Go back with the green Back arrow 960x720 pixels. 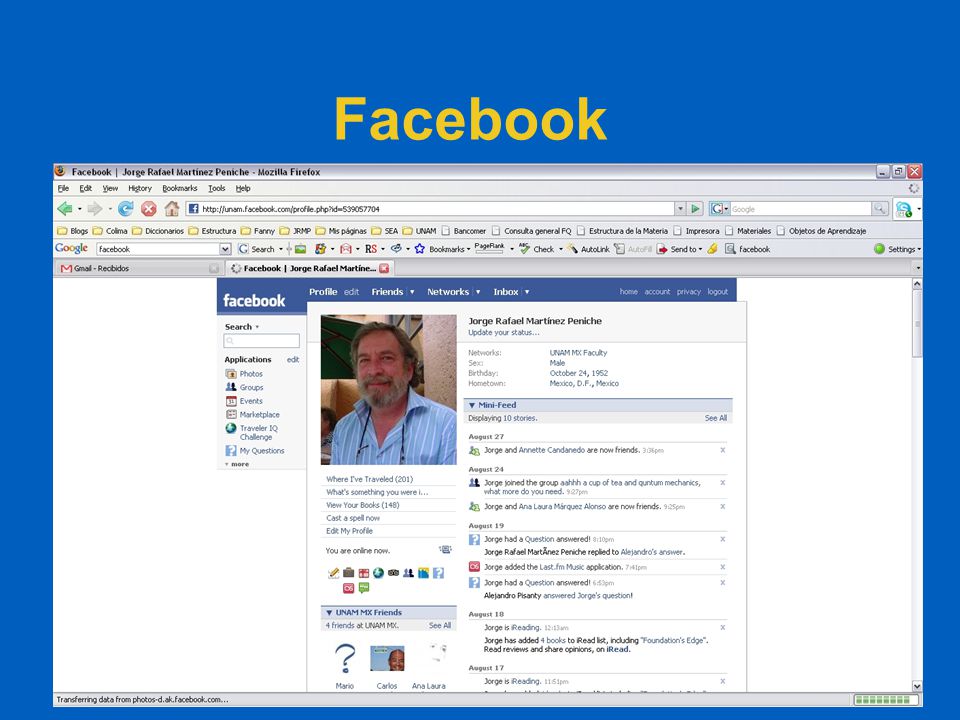pyautogui.click(x=64, y=209)
